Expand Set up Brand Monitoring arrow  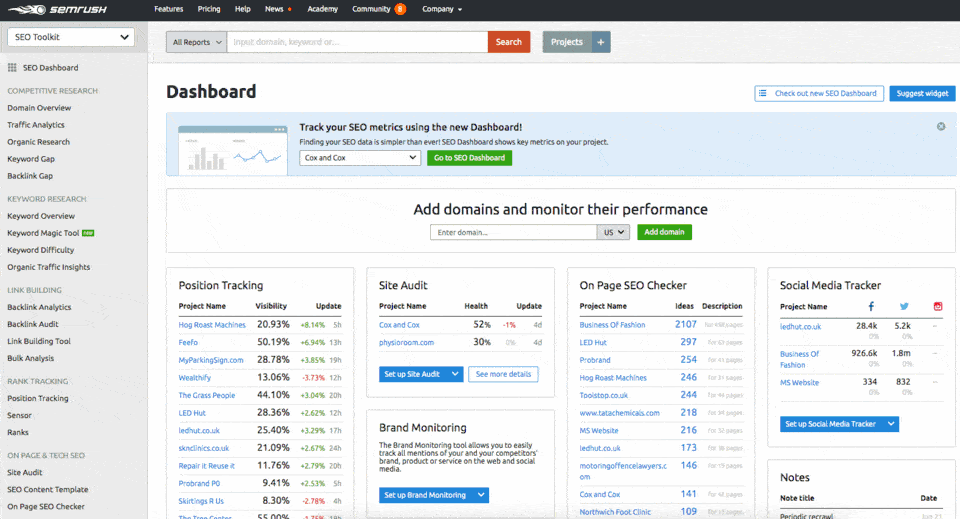(x=481, y=495)
